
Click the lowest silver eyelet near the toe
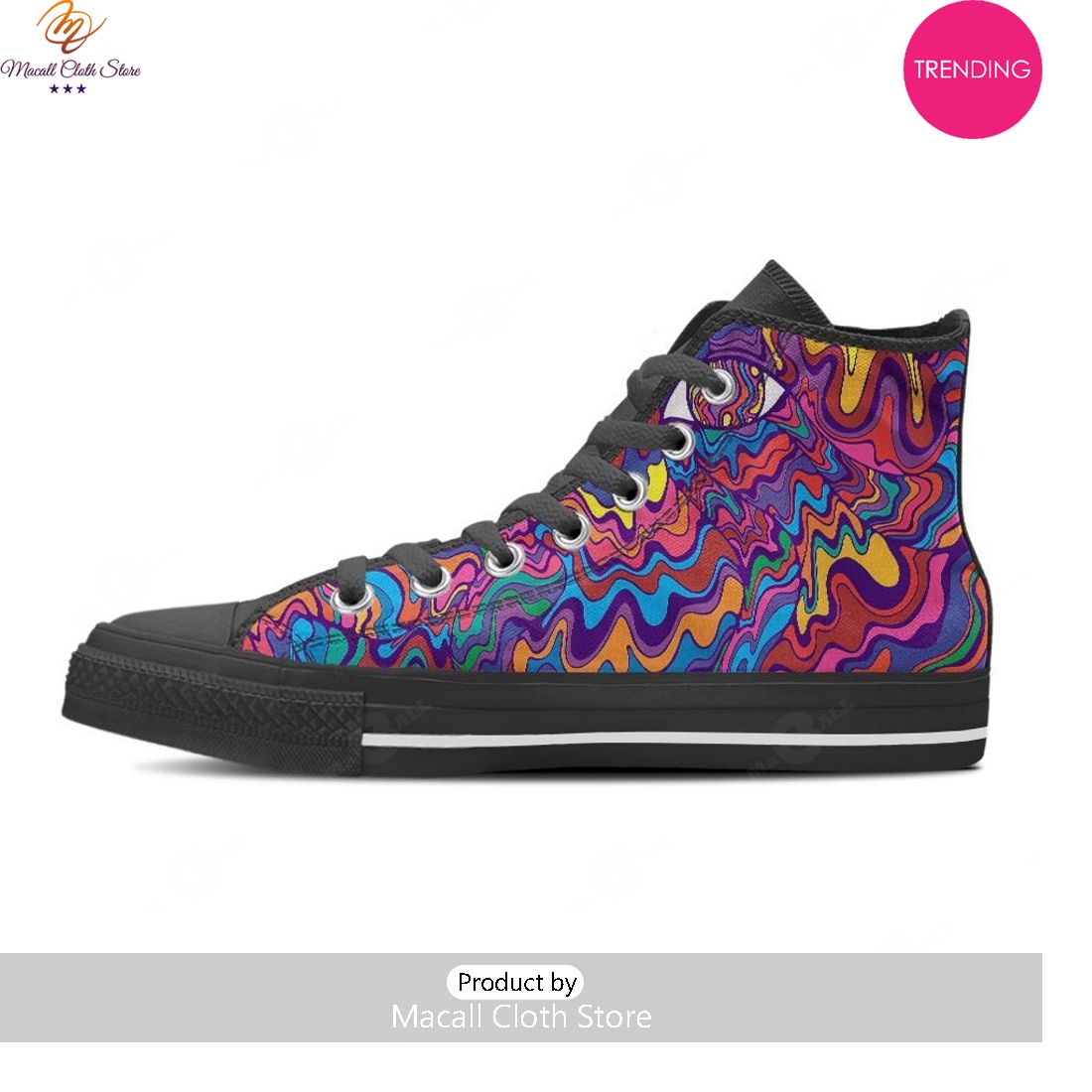(352, 598)
